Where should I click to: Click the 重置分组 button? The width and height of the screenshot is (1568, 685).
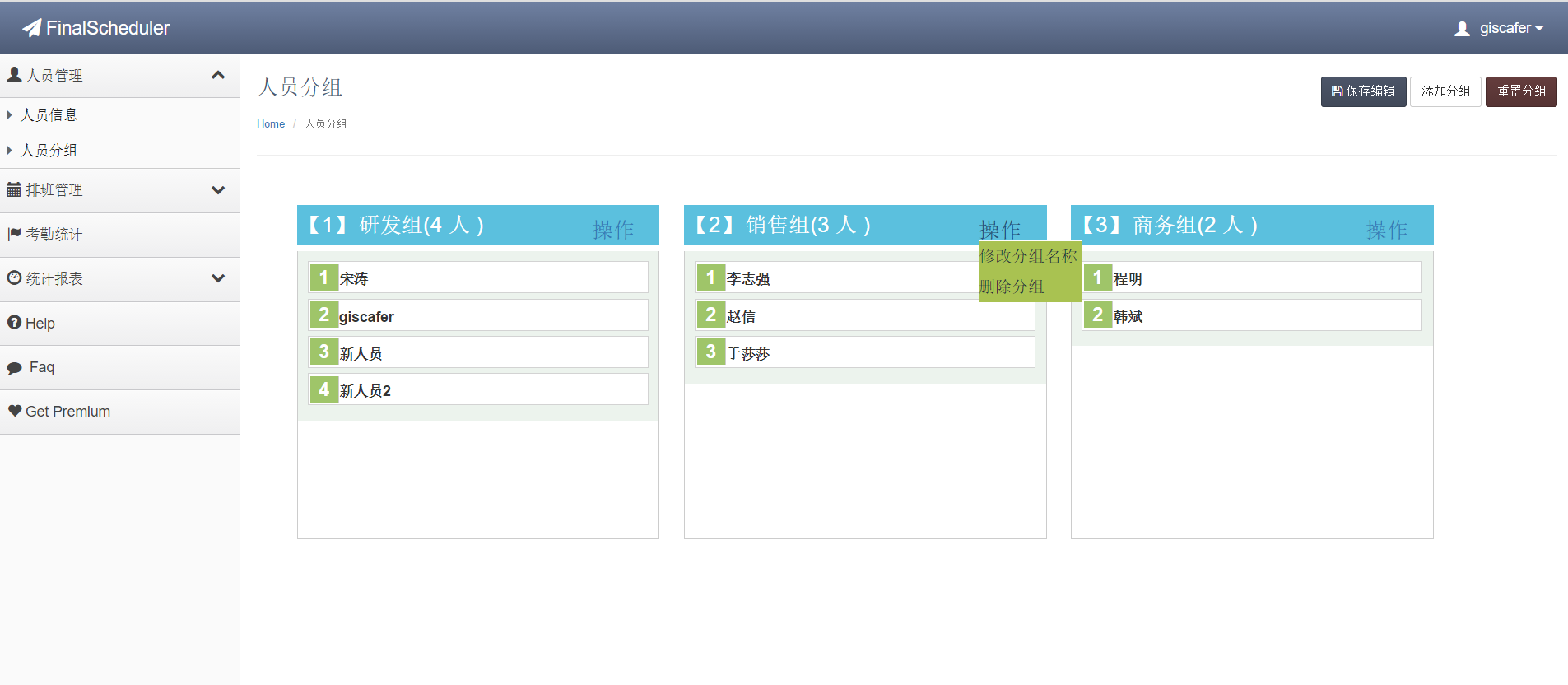coord(1520,91)
